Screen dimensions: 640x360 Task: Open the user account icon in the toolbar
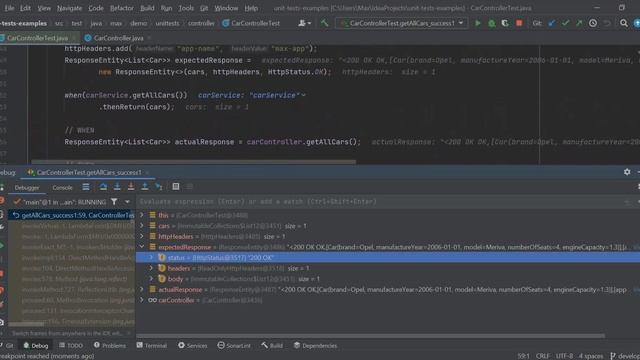[304, 23]
